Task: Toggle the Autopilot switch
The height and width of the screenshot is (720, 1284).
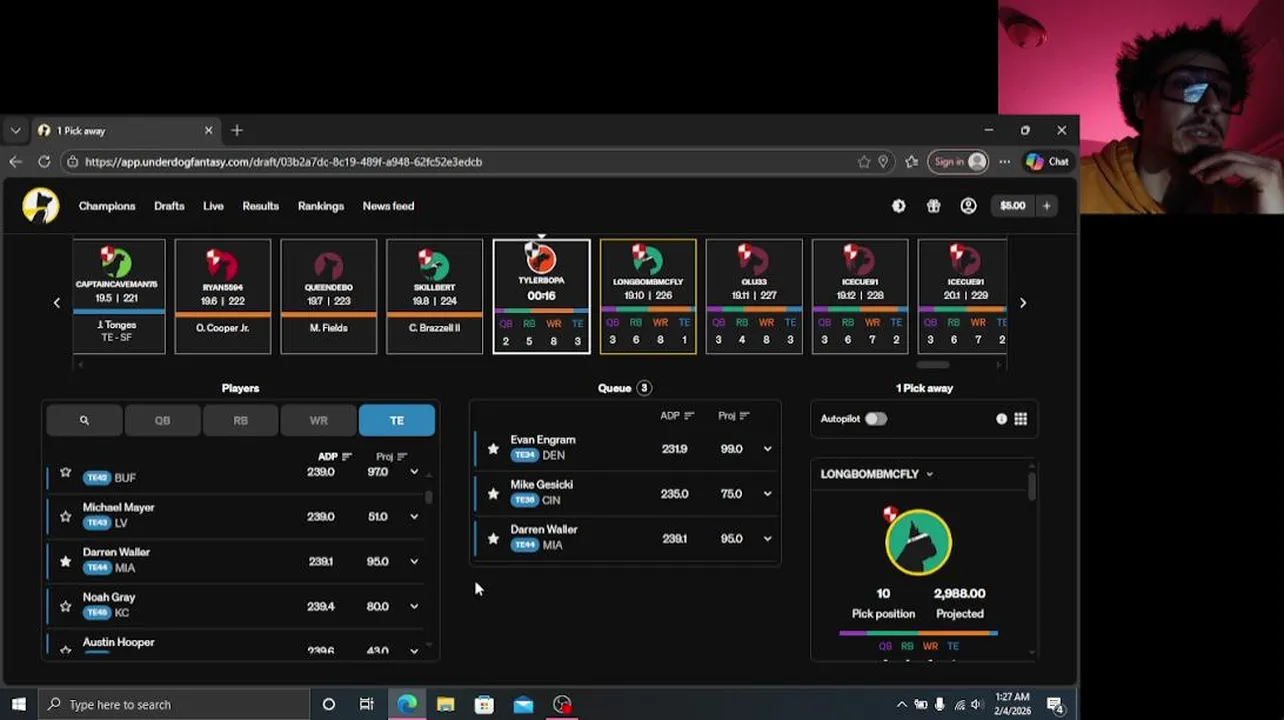Action: coord(875,419)
